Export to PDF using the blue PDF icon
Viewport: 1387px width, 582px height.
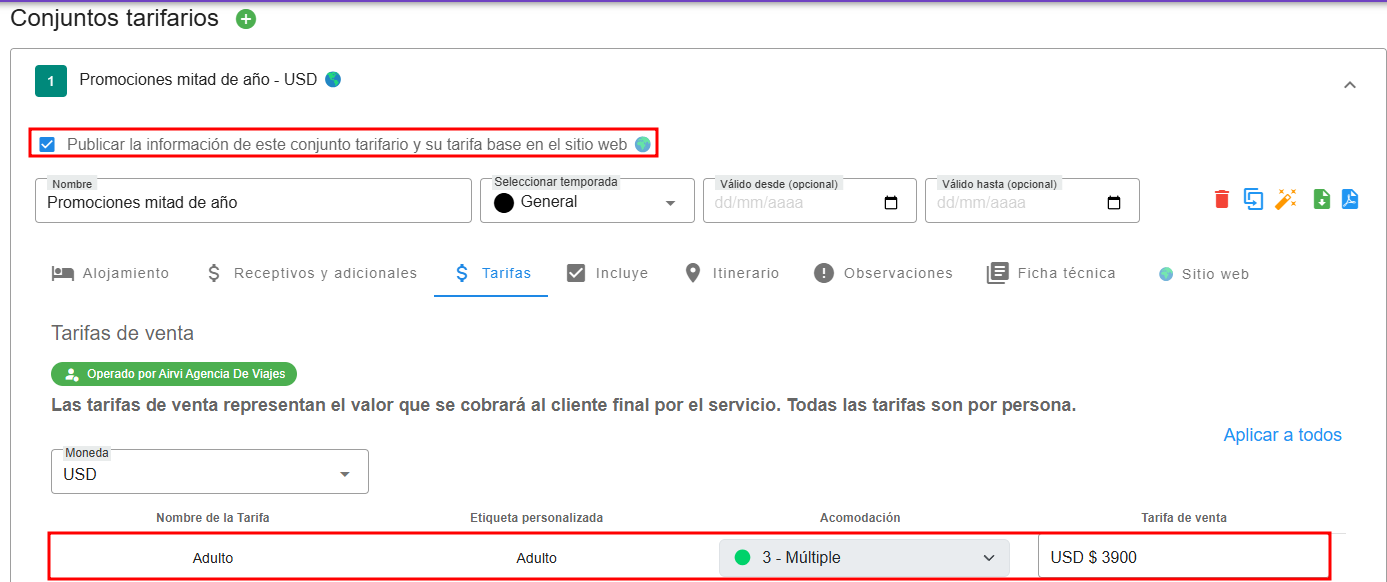pyautogui.click(x=1350, y=199)
